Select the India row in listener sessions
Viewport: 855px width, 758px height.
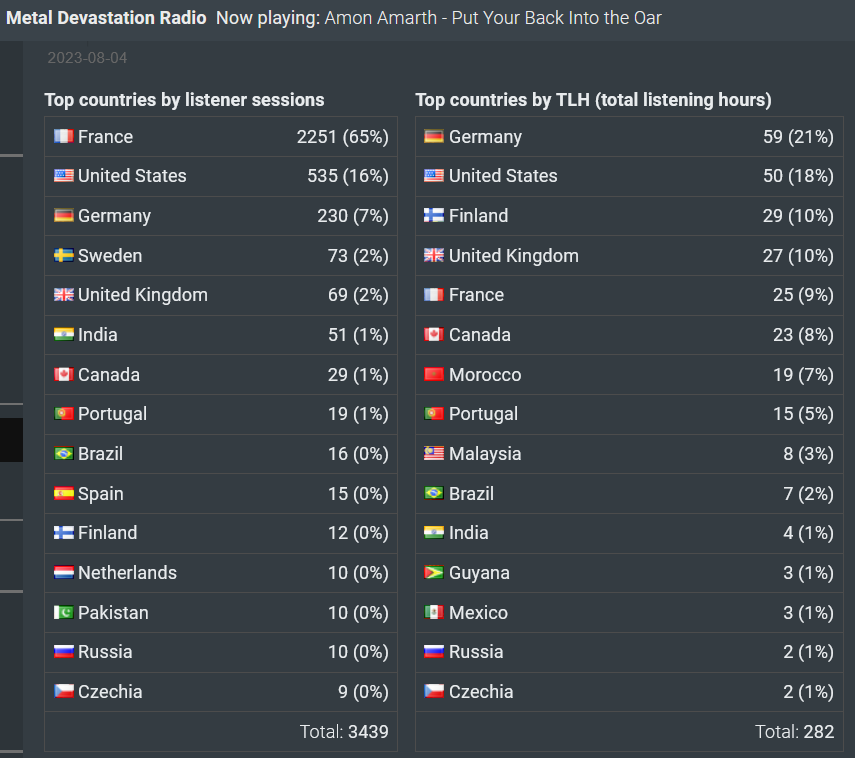coord(221,335)
